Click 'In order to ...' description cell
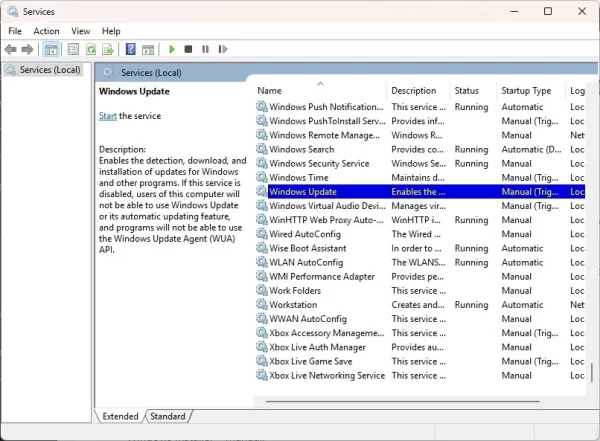600x441 pixels. 416,248
